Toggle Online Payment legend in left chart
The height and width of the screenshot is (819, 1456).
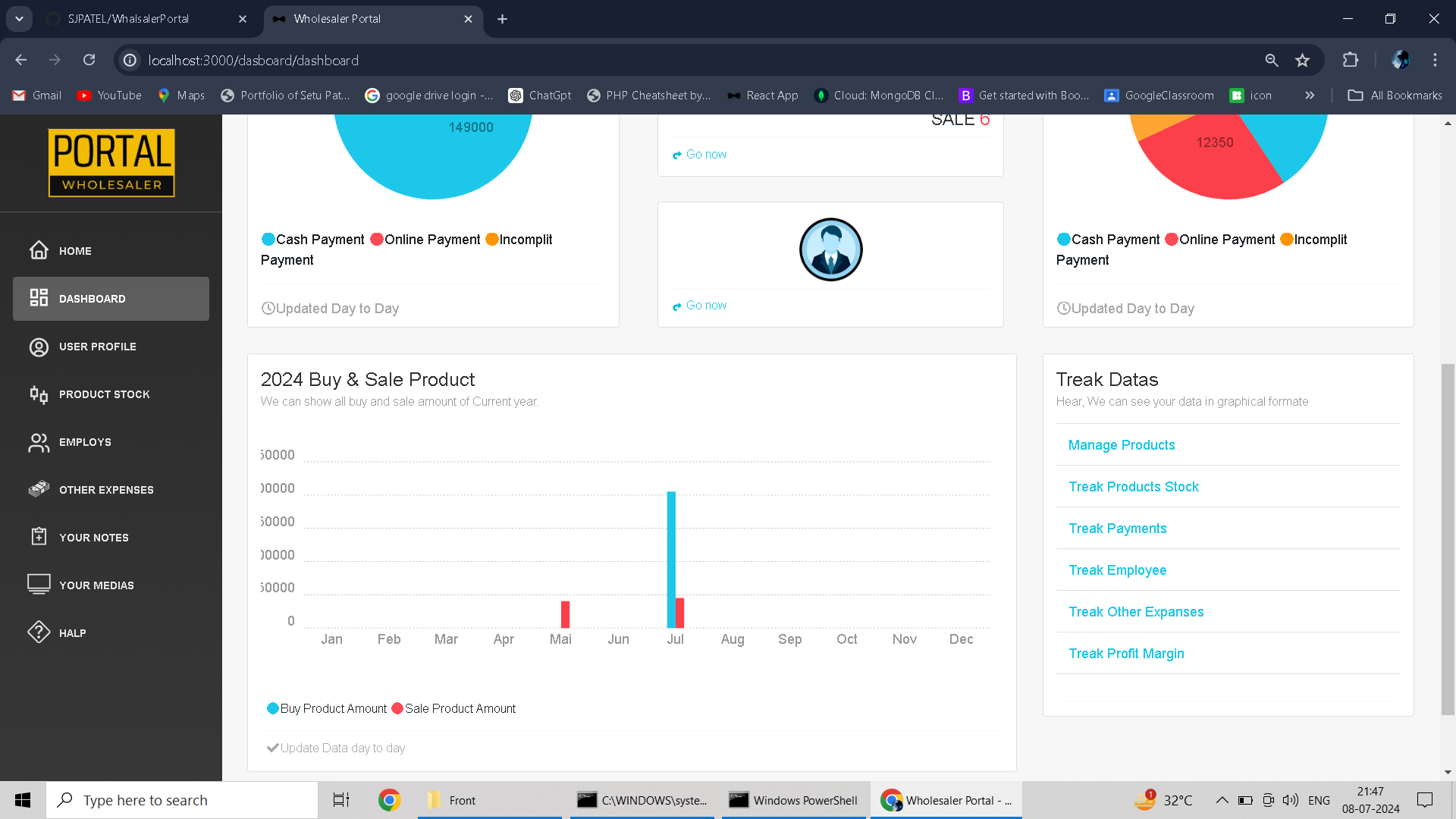(425, 240)
